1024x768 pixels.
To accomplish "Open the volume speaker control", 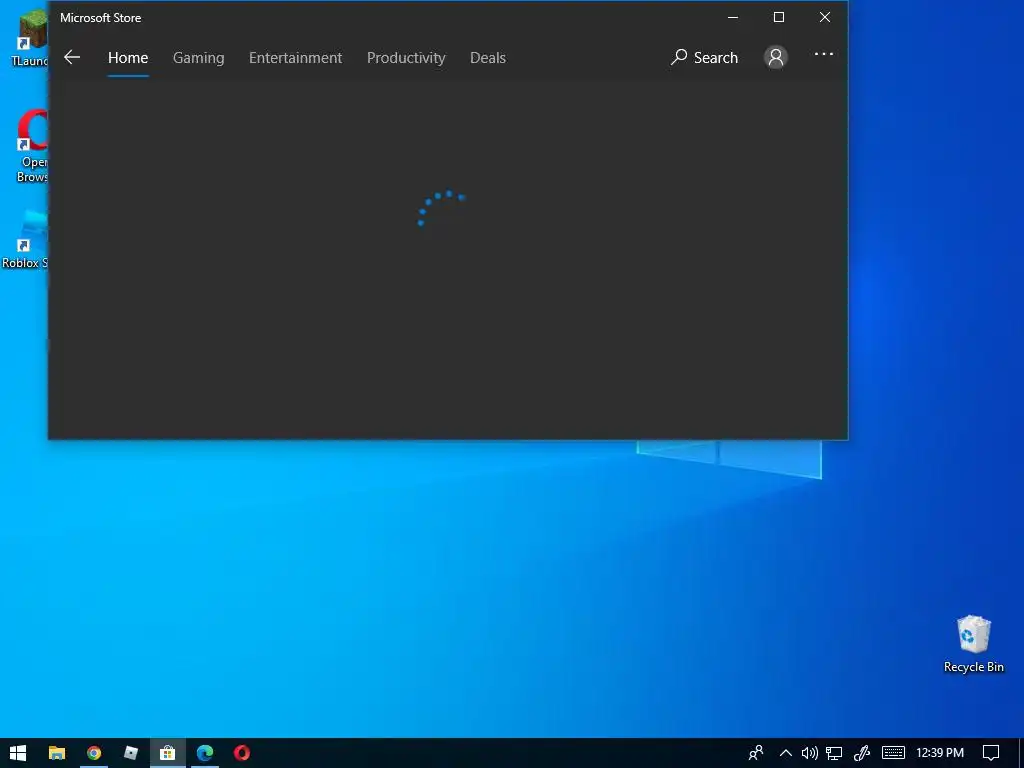I will [809, 753].
